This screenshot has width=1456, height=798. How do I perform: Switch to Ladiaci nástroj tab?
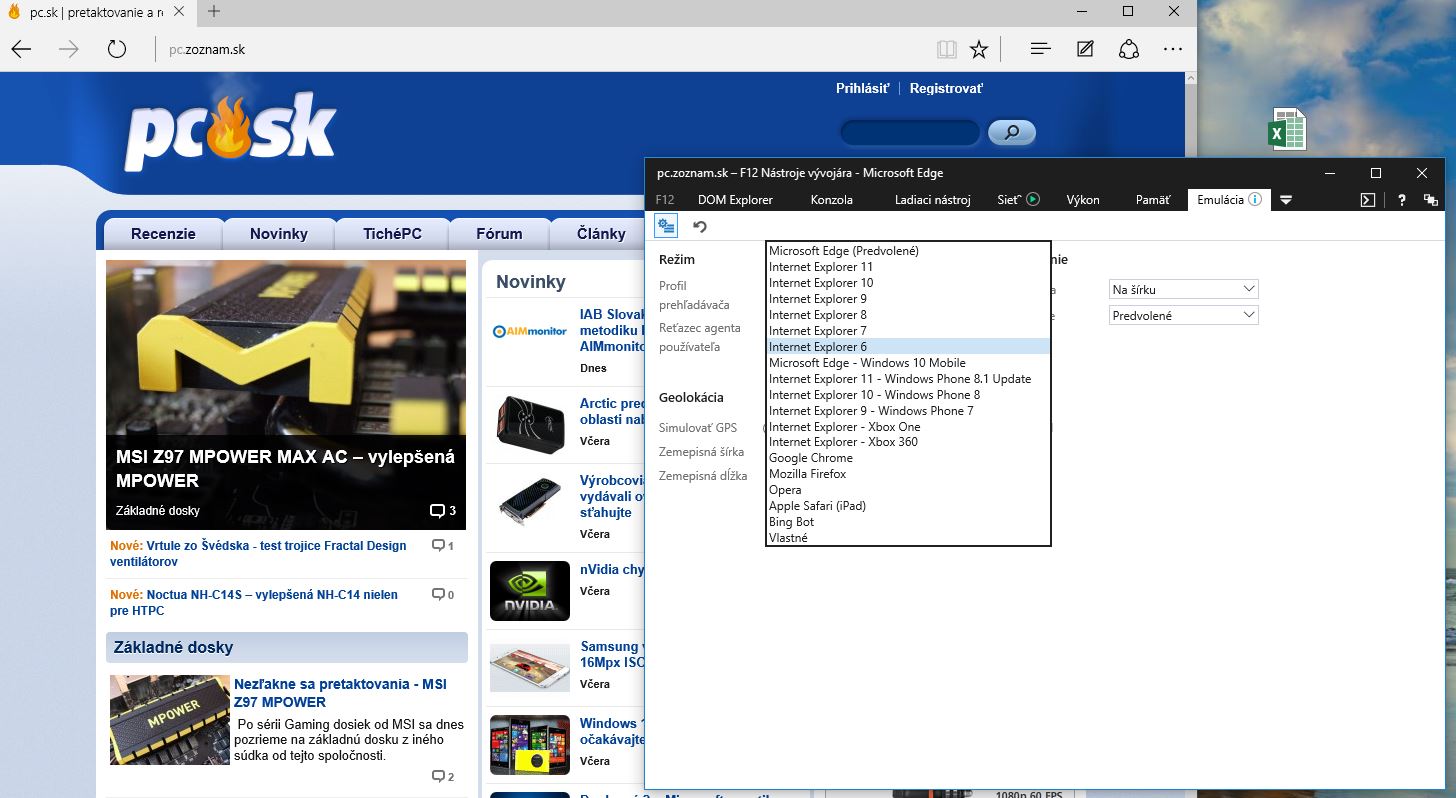(933, 200)
